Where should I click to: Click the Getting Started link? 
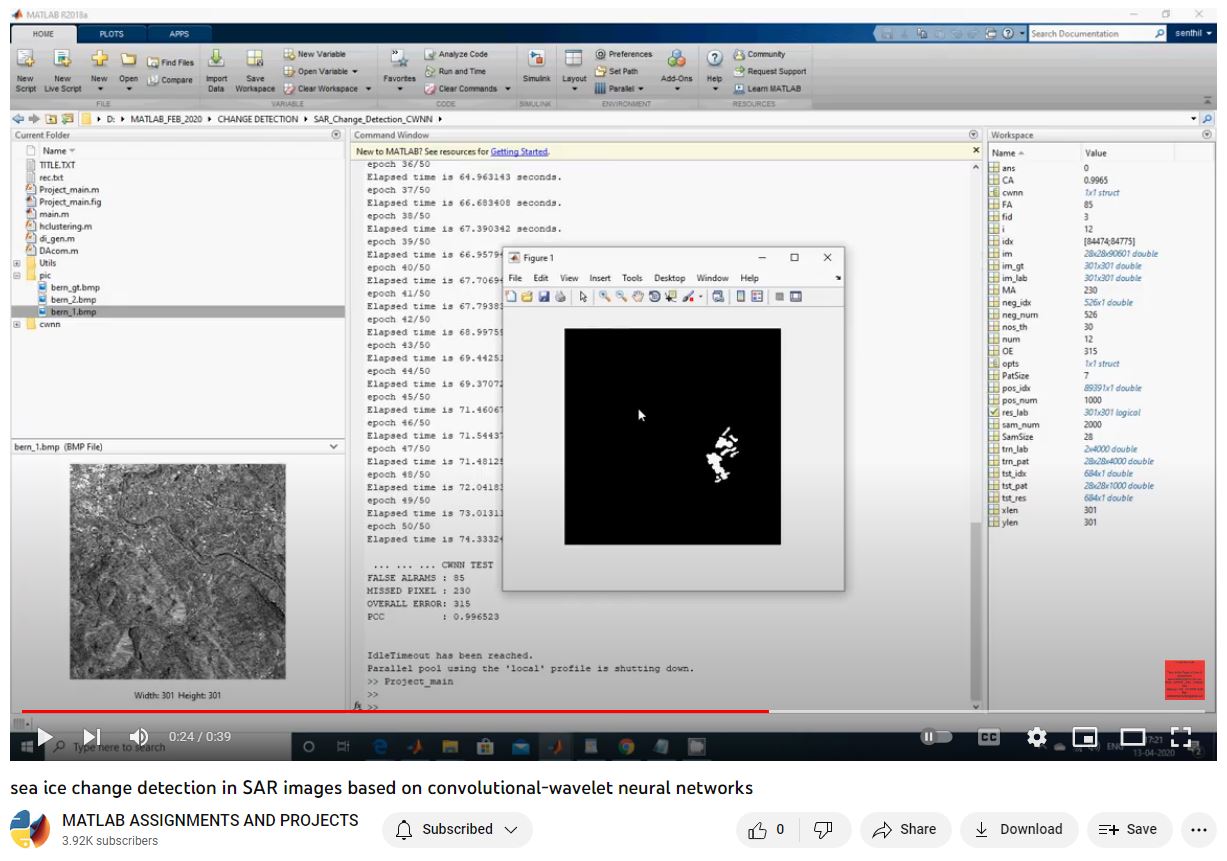click(519, 152)
